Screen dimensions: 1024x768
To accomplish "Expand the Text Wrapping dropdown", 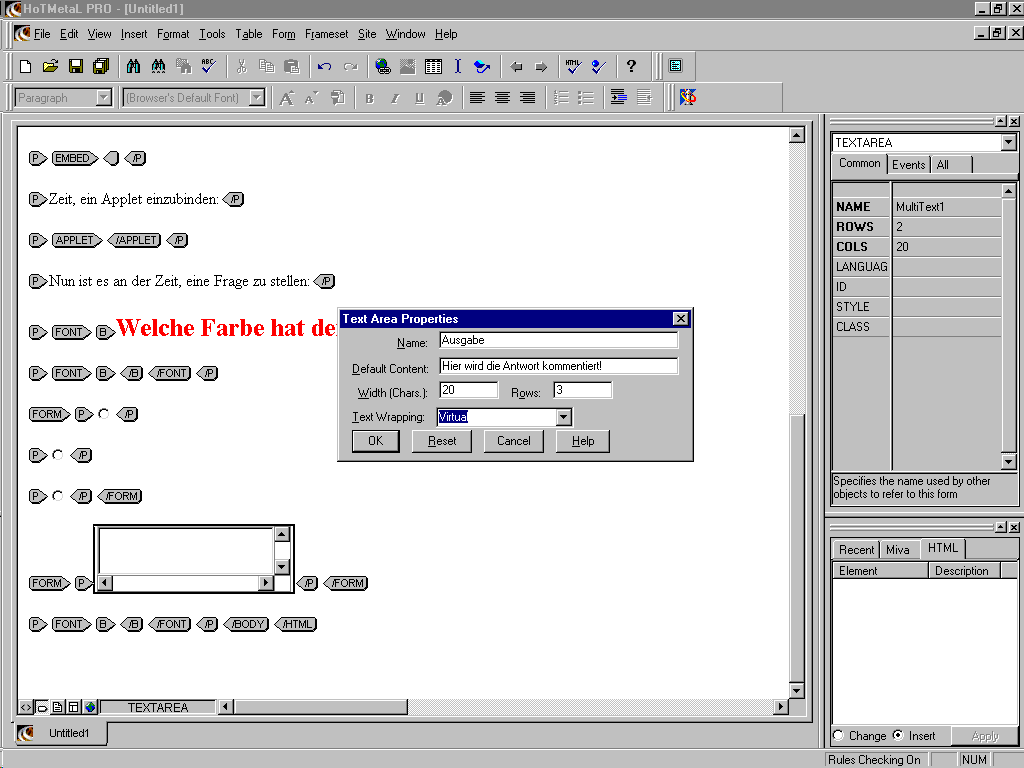I will 563,417.
